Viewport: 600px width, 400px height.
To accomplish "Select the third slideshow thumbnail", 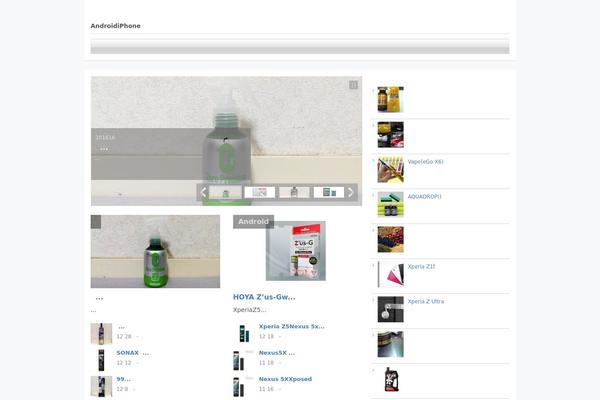I will [294, 192].
